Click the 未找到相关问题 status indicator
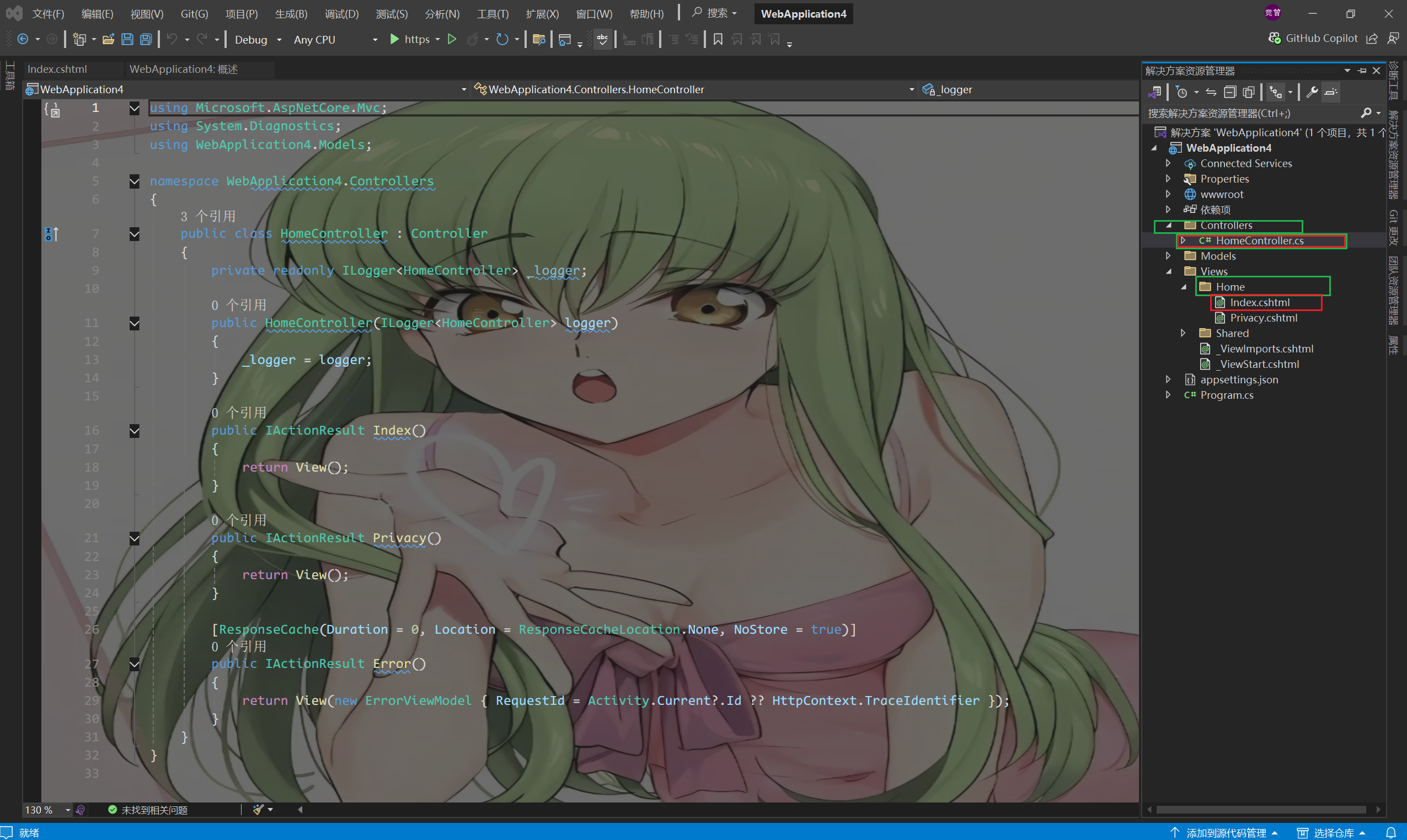This screenshot has height=840, width=1407. pos(148,810)
